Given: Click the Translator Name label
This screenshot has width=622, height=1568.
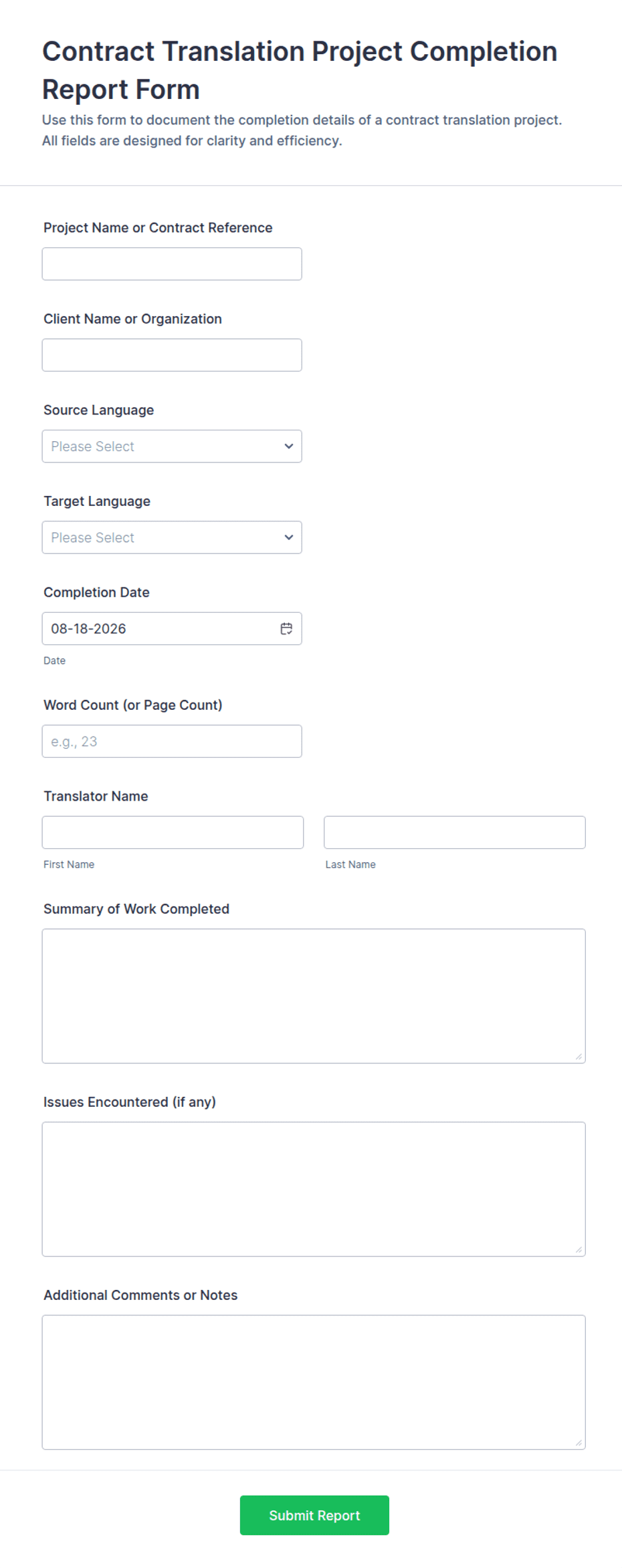Looking at the screenshot, I should point(96,796).
